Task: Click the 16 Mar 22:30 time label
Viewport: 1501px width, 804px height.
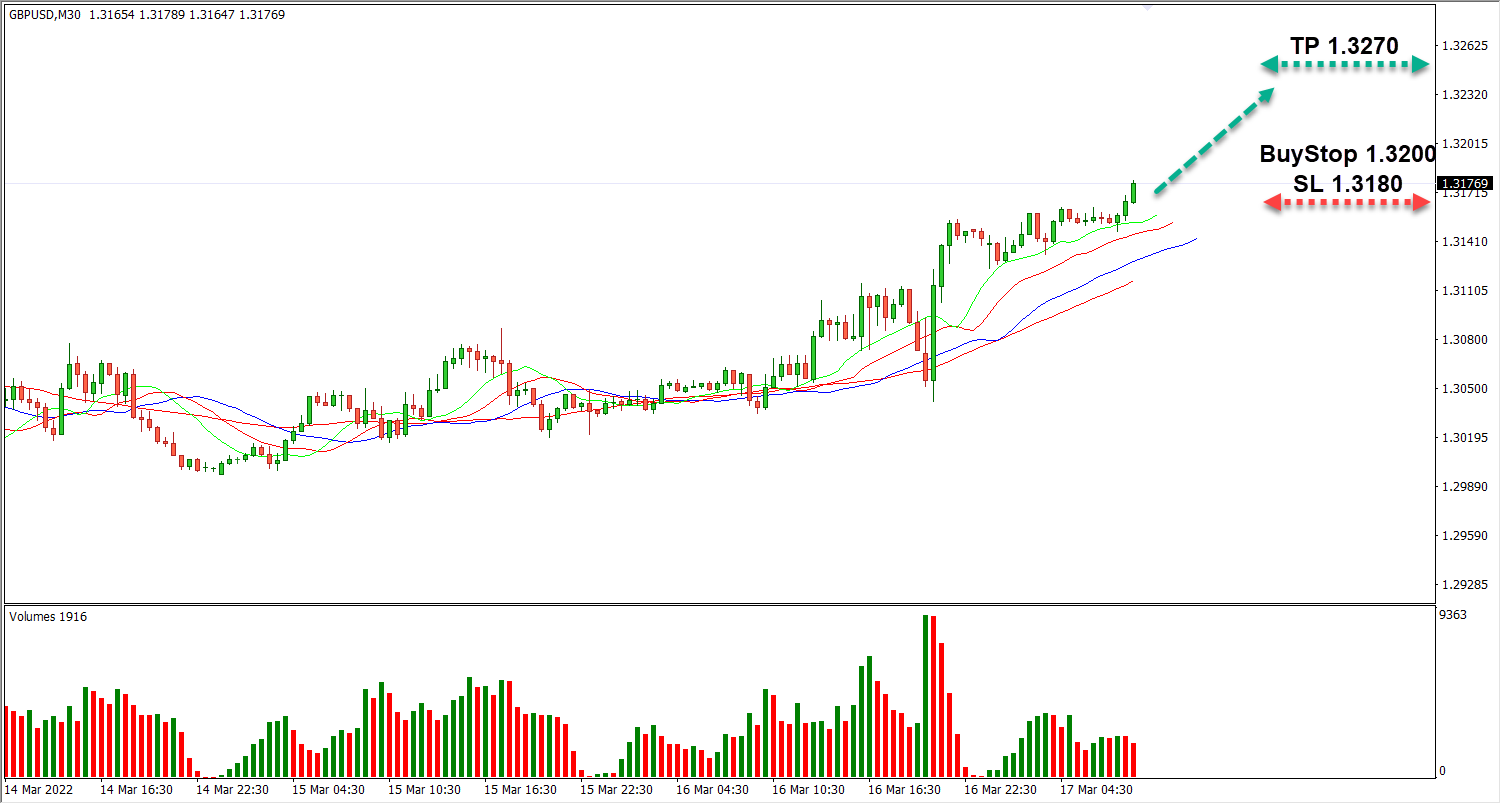Action: point(1000,790)
